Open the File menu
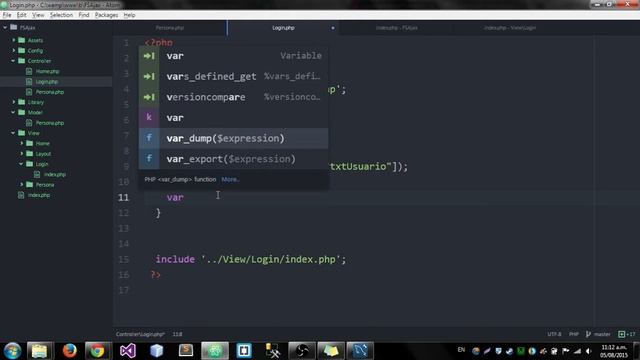 click(x=7, y=15)
